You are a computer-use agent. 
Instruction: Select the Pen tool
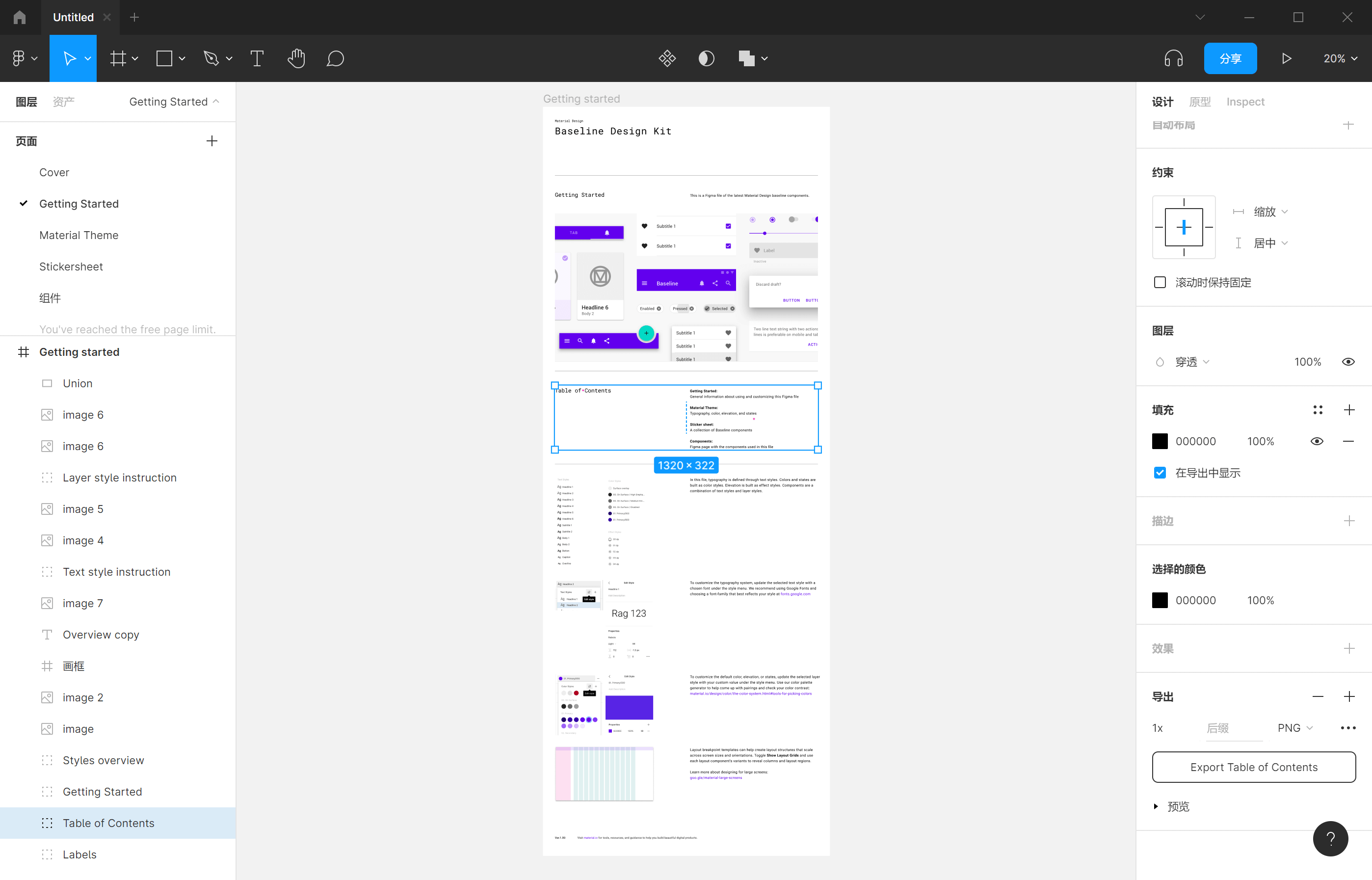tap(211, 58)
